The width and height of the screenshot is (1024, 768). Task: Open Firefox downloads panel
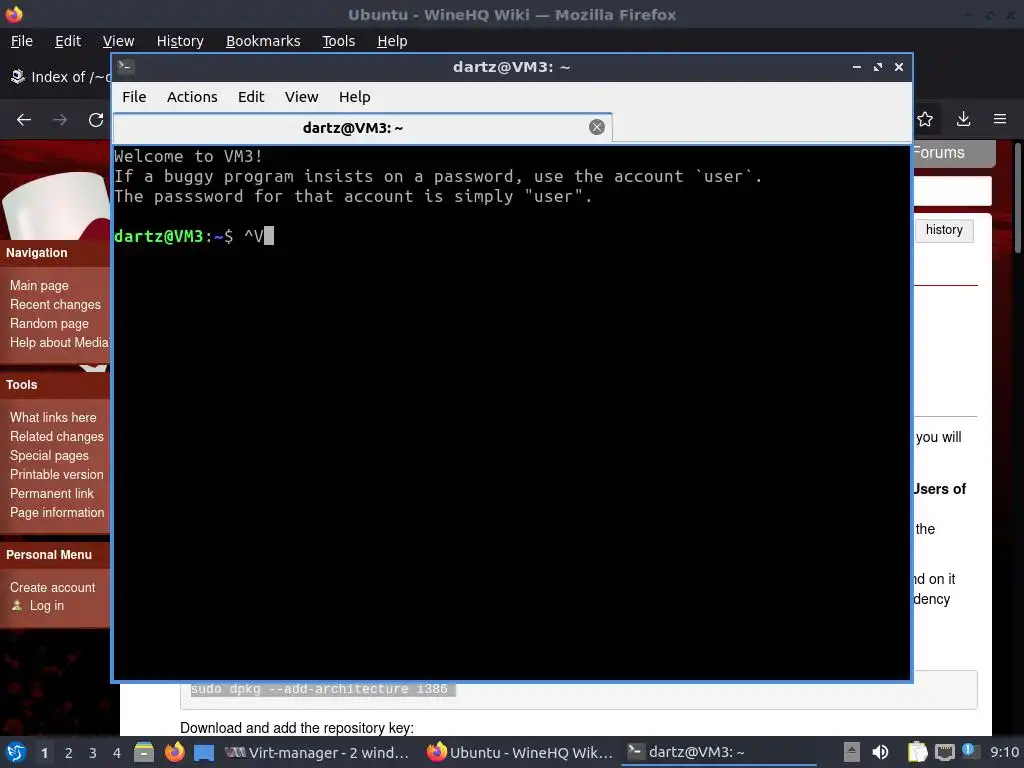[963, 119]
